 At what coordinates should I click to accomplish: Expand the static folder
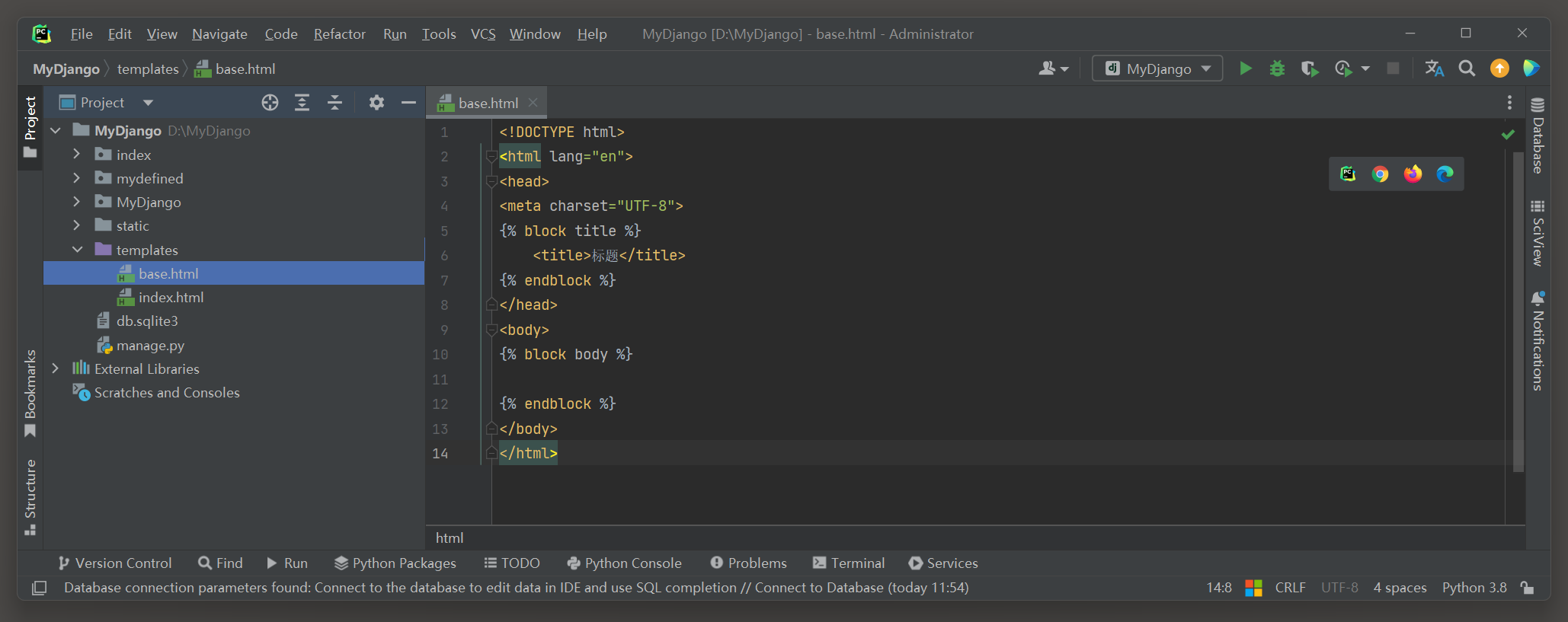pyautogui.click(x=76, y=225)
